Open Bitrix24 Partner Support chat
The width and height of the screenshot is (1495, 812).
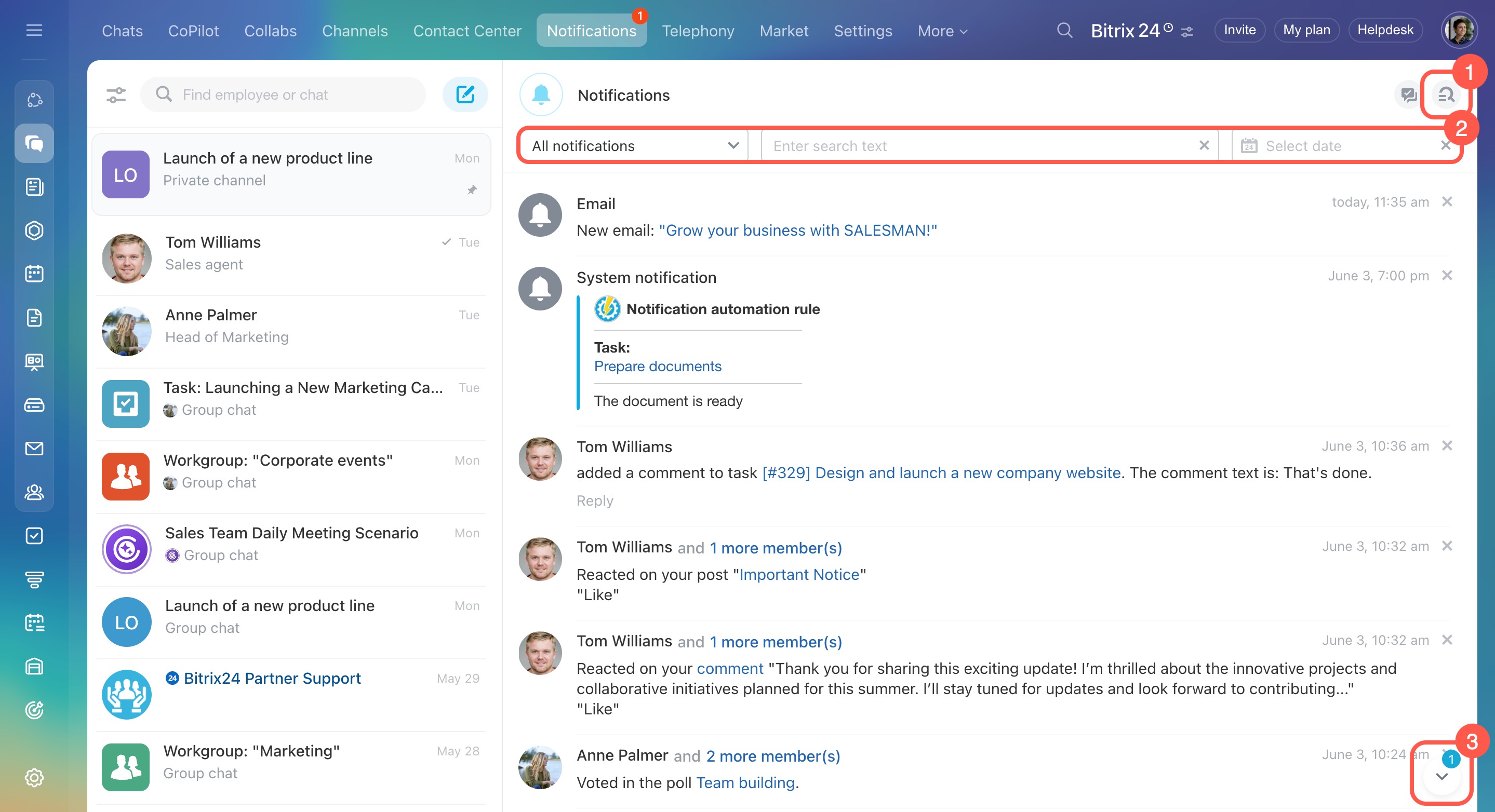pyautogui.click(x=291, y=694)
